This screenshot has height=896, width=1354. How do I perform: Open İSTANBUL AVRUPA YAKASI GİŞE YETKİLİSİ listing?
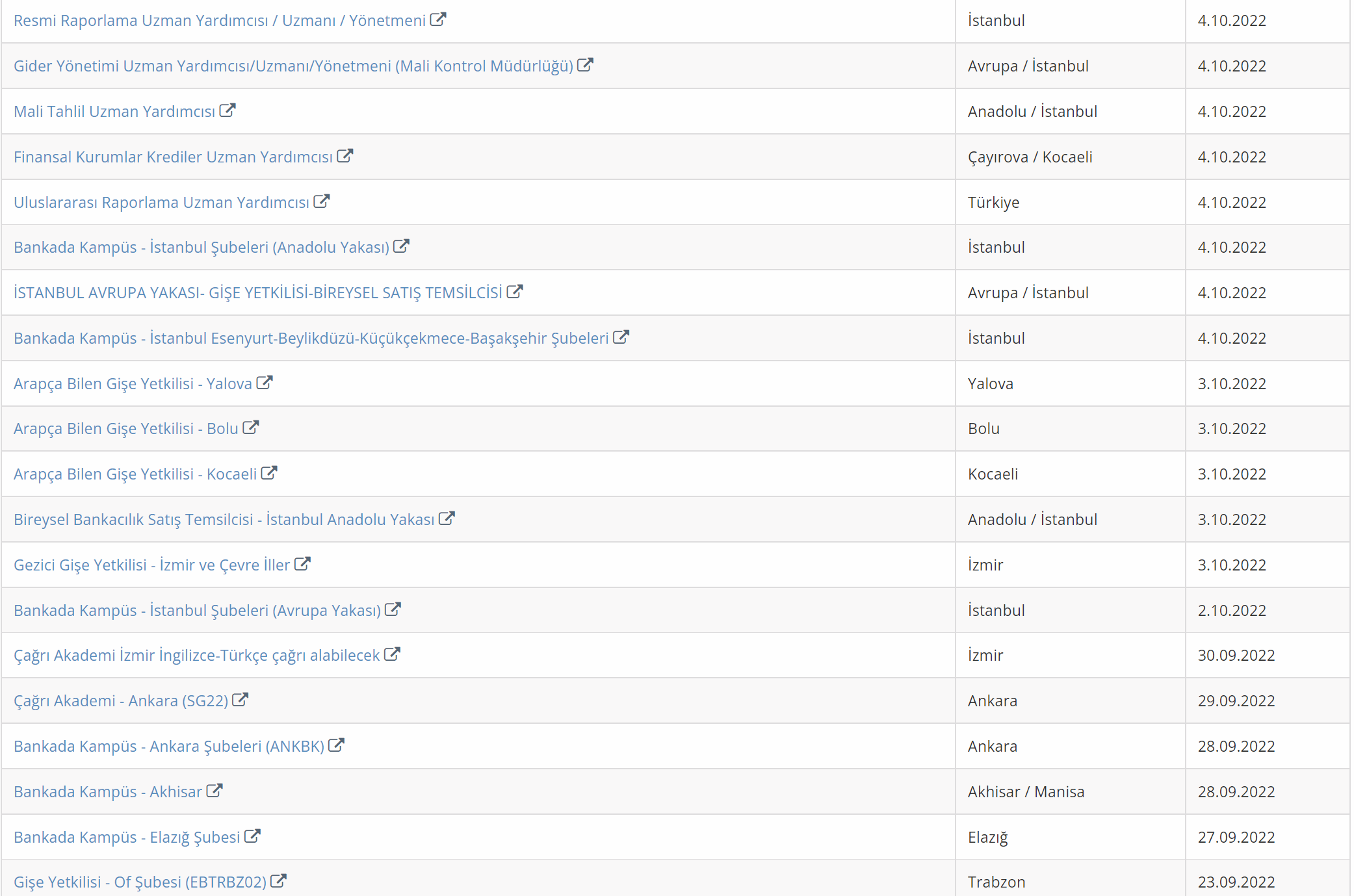click(x=257, y=293)
